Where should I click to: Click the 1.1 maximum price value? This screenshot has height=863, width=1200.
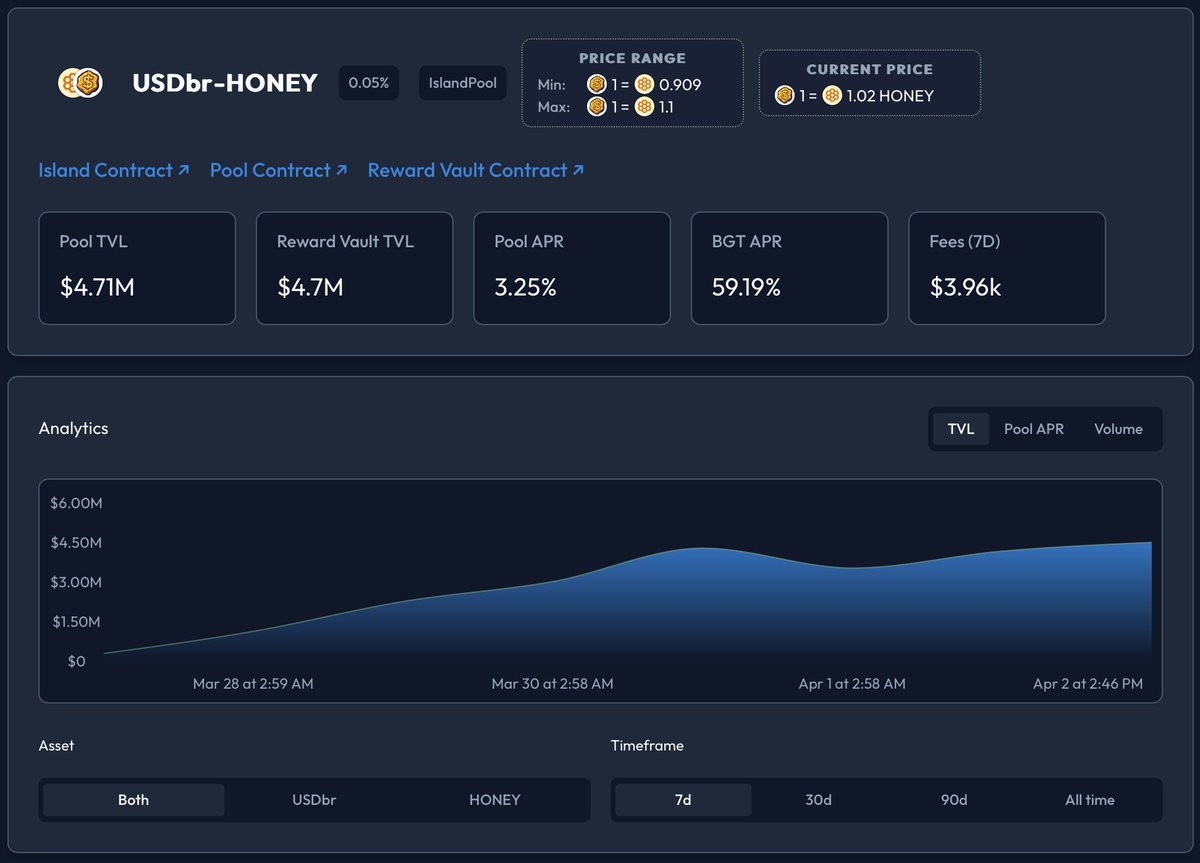tap(666, 107)
